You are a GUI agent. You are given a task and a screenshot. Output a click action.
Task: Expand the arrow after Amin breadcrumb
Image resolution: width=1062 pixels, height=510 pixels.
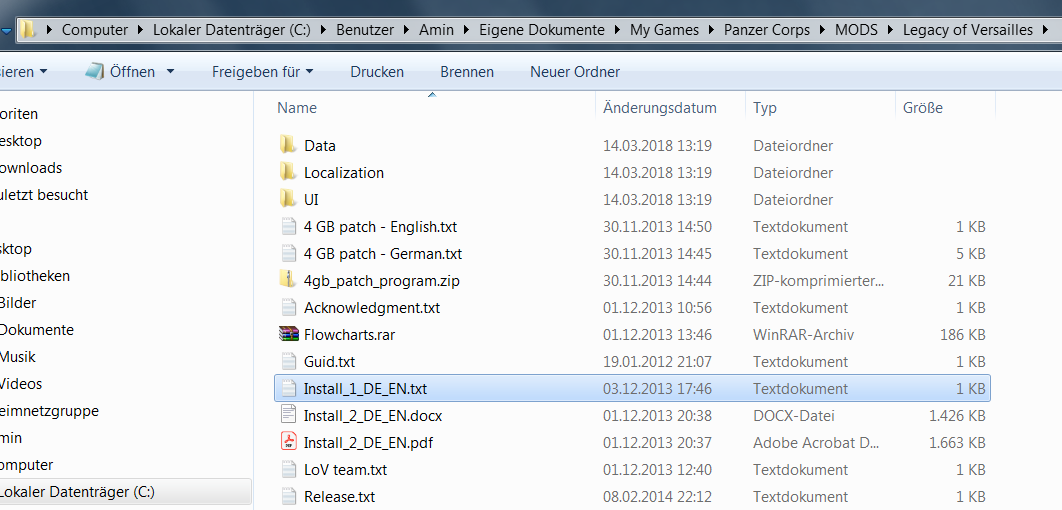466,30
